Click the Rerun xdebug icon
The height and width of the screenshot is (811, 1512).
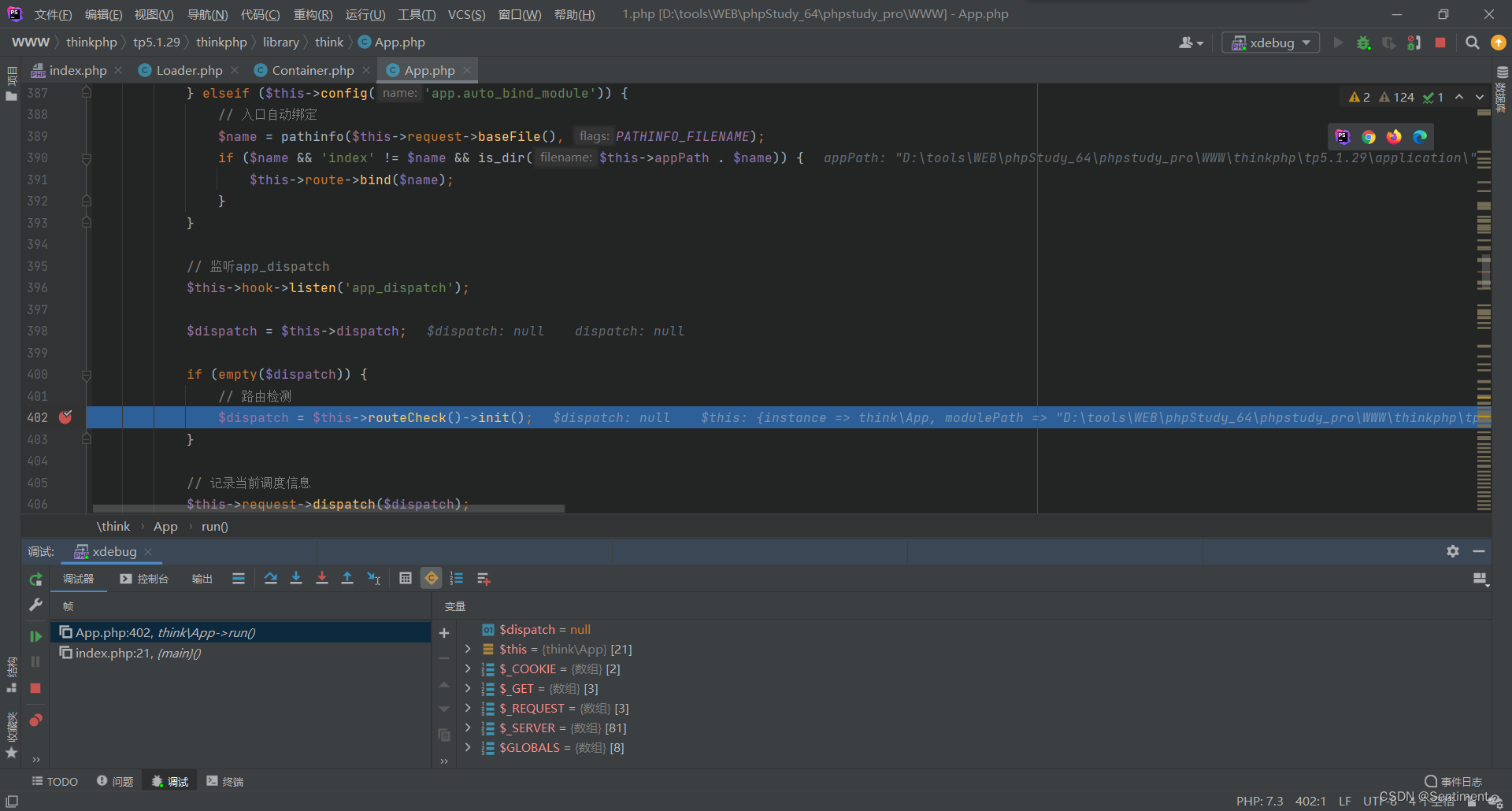pos(35,580)
